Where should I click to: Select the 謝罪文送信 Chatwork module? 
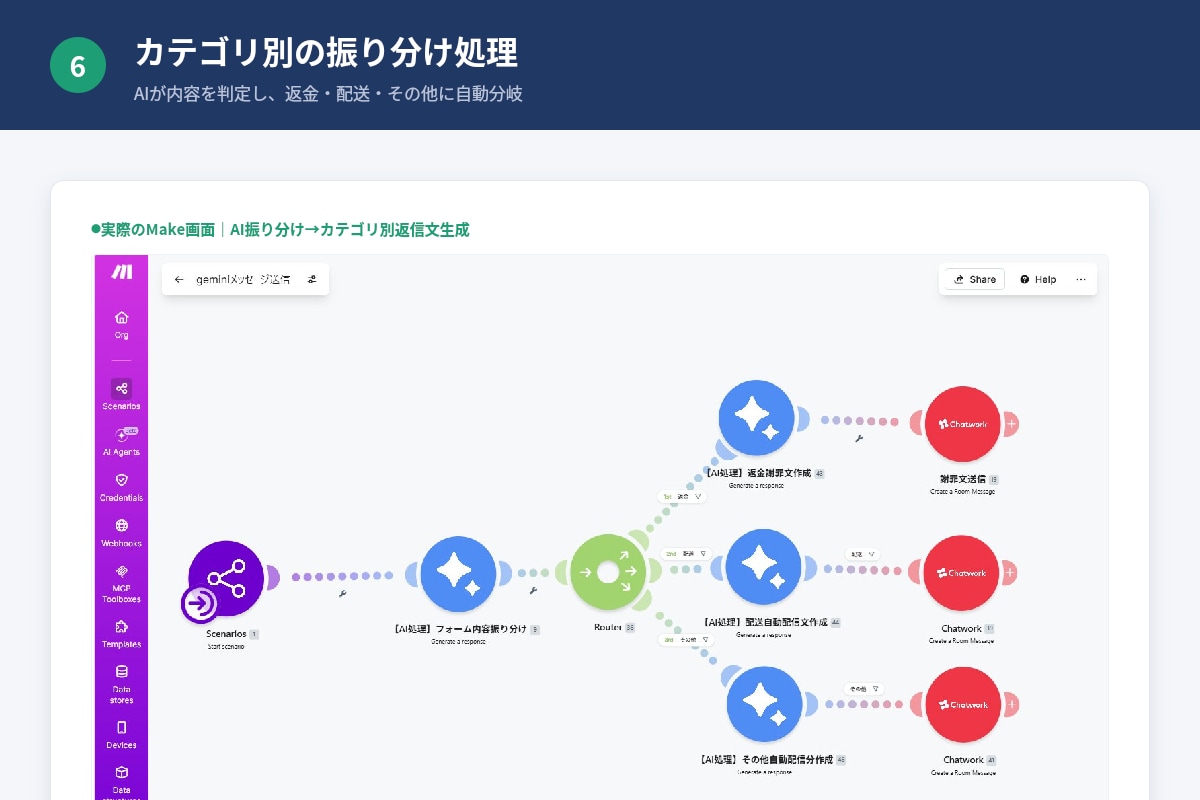pyautogui.click(x=962, y=424)
